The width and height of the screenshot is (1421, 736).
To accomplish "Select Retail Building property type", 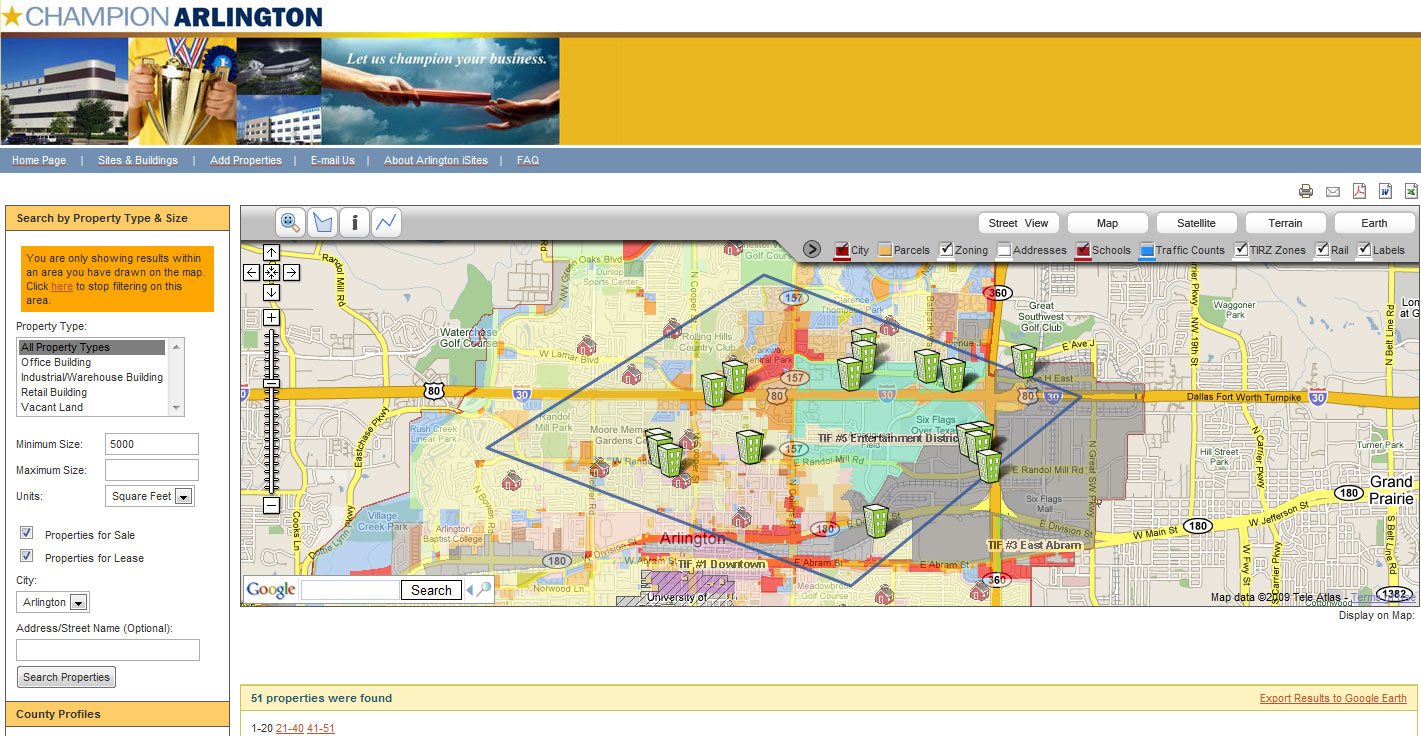I will (92, 393).
